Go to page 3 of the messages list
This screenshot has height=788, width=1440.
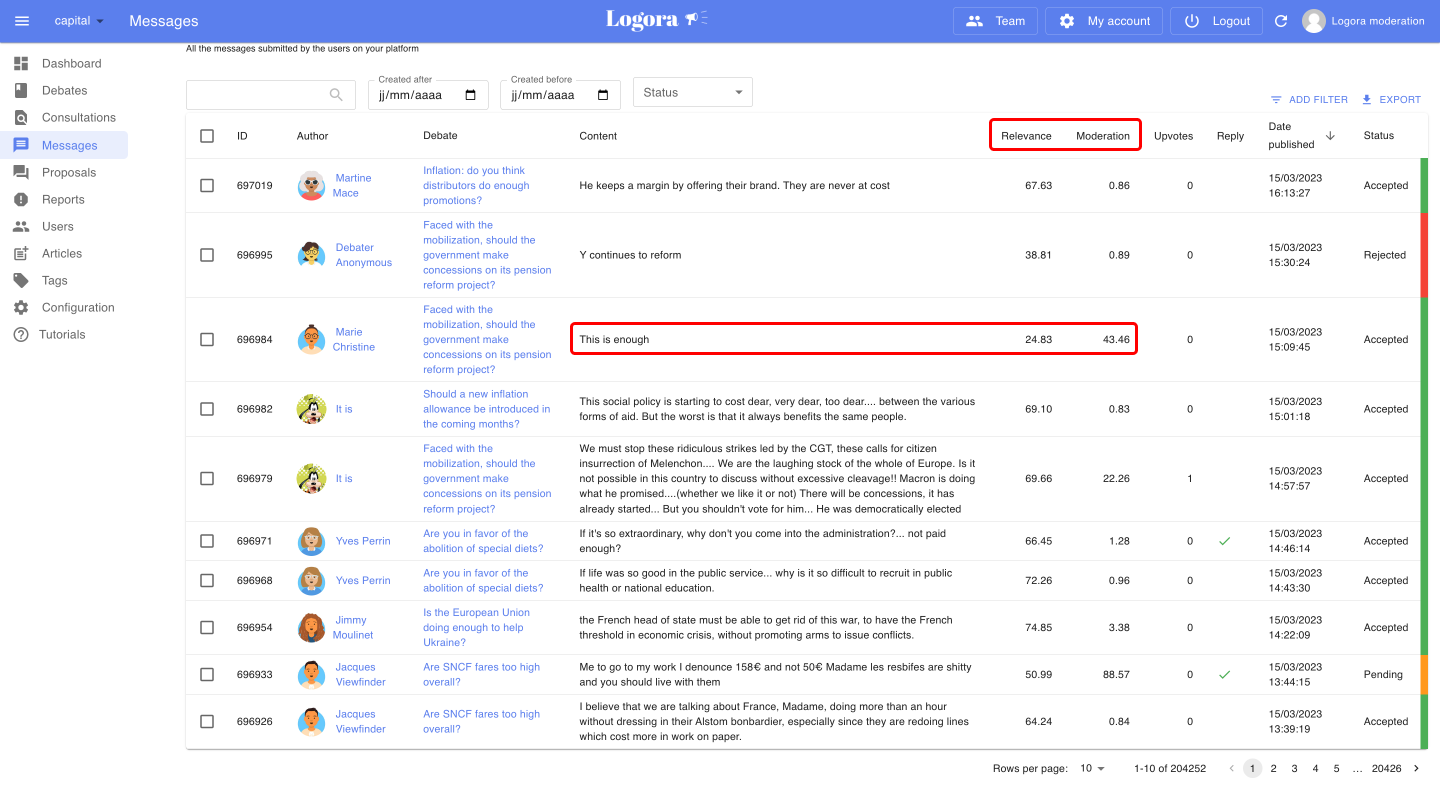[x=1294, y=768]
